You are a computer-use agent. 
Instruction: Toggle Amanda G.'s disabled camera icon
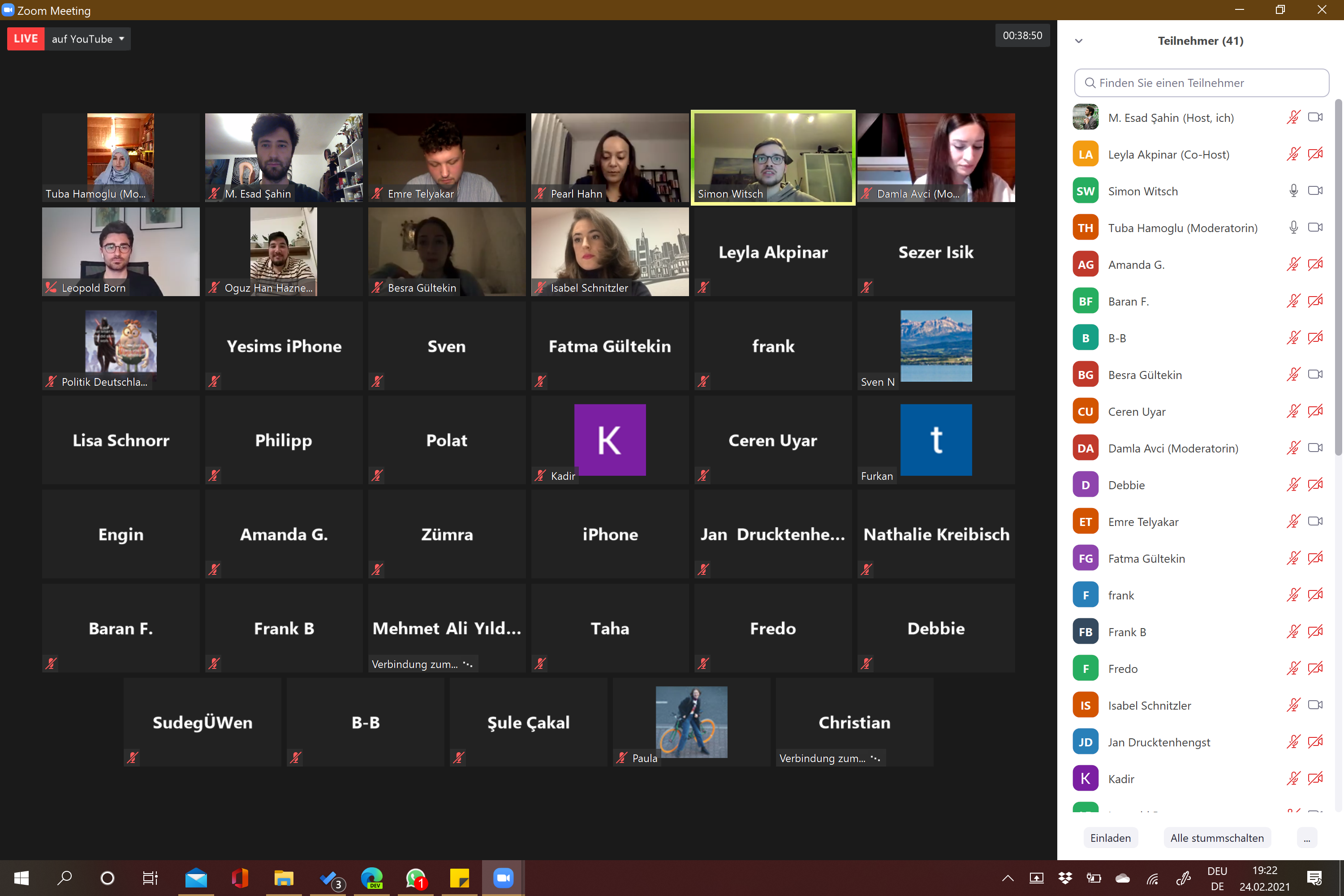pyautogui.click(x=1315, y=264)
